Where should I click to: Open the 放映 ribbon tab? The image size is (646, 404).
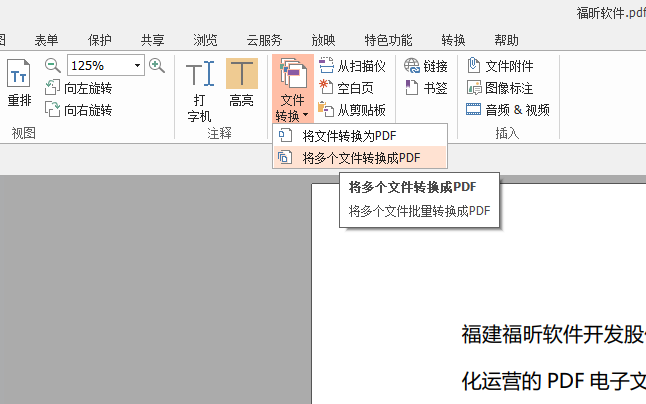click(x=323, y=40)
